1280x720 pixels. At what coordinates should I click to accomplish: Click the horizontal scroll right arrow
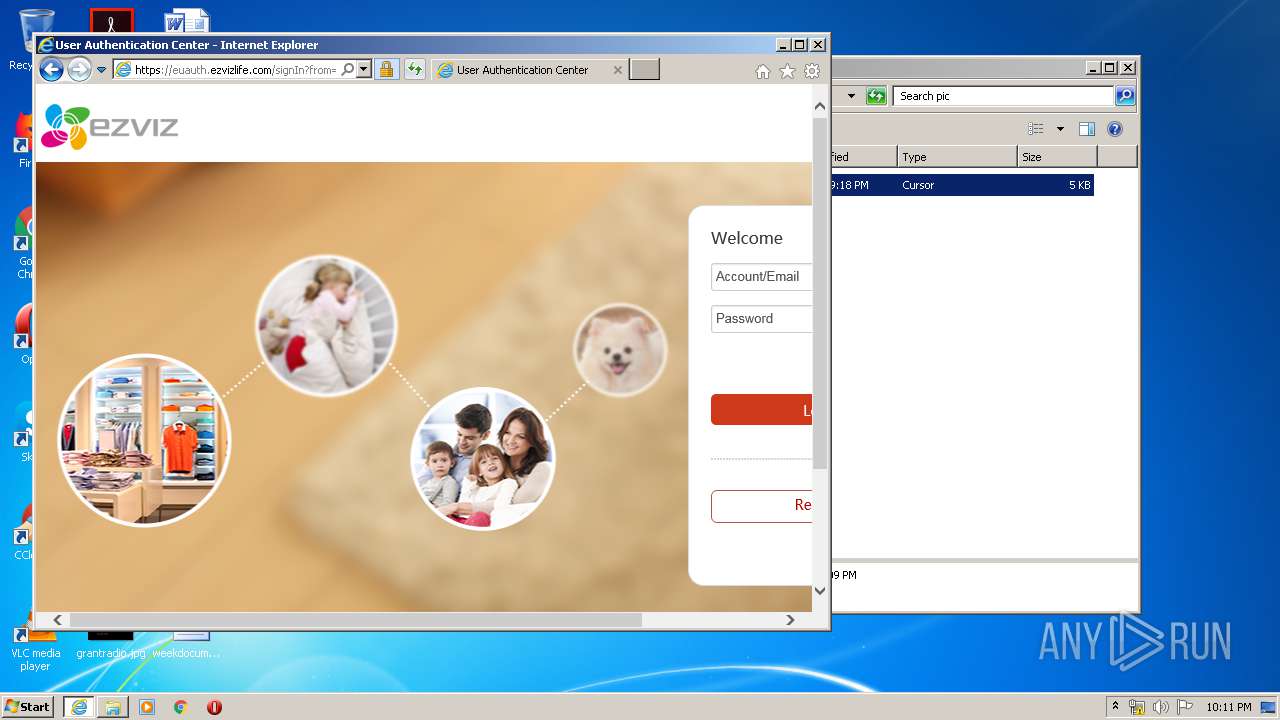[790, 620]
